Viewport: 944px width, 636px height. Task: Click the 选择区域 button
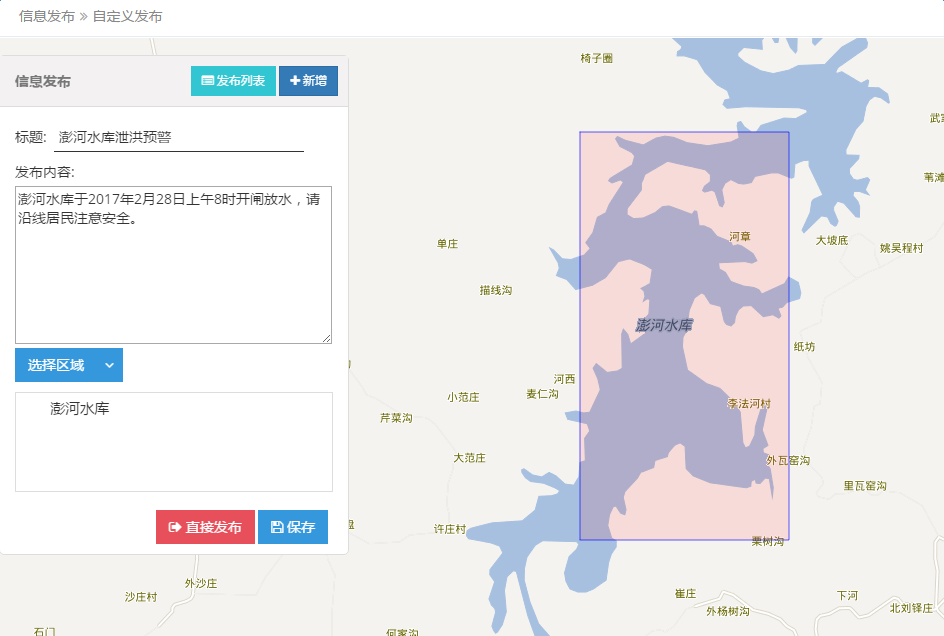(57, 366)
